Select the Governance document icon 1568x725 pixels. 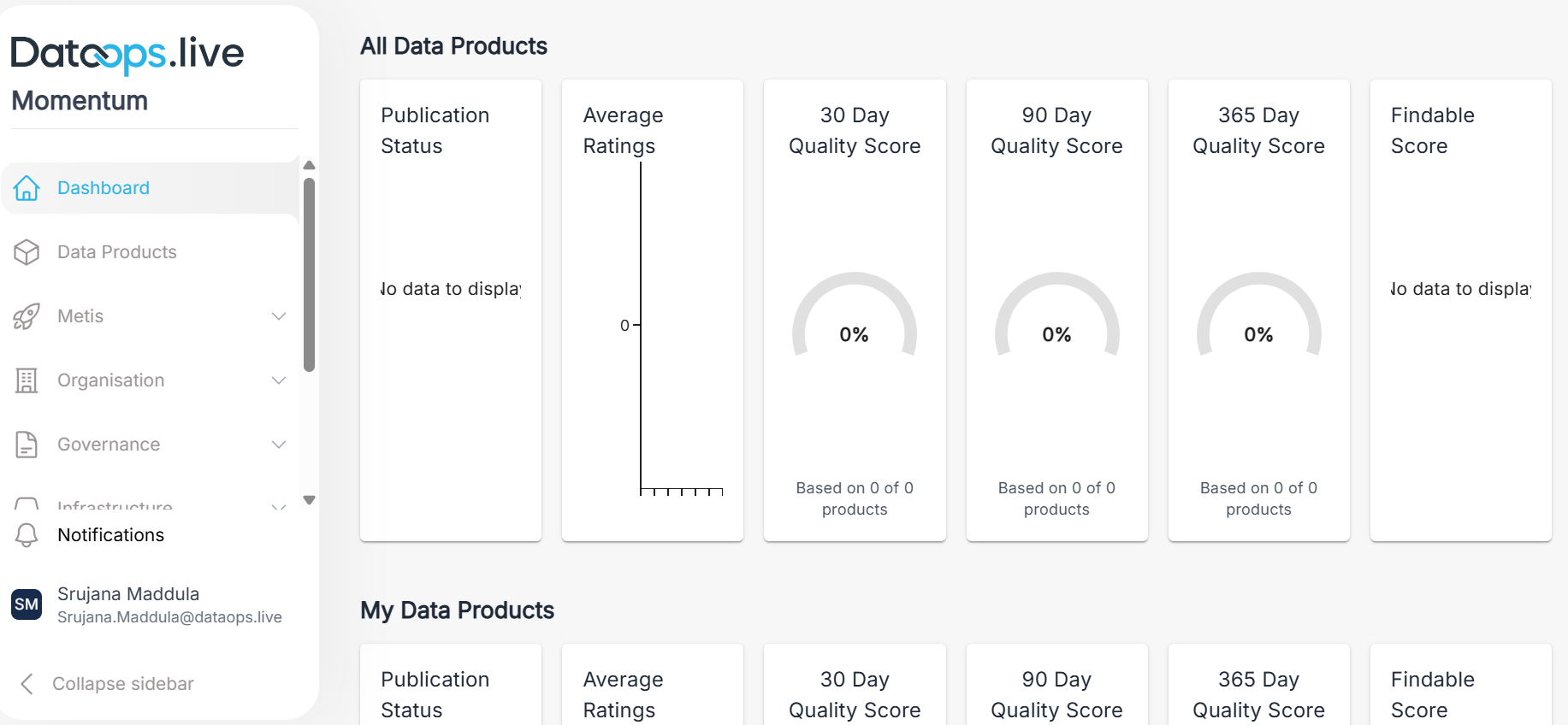pos(27,445)
